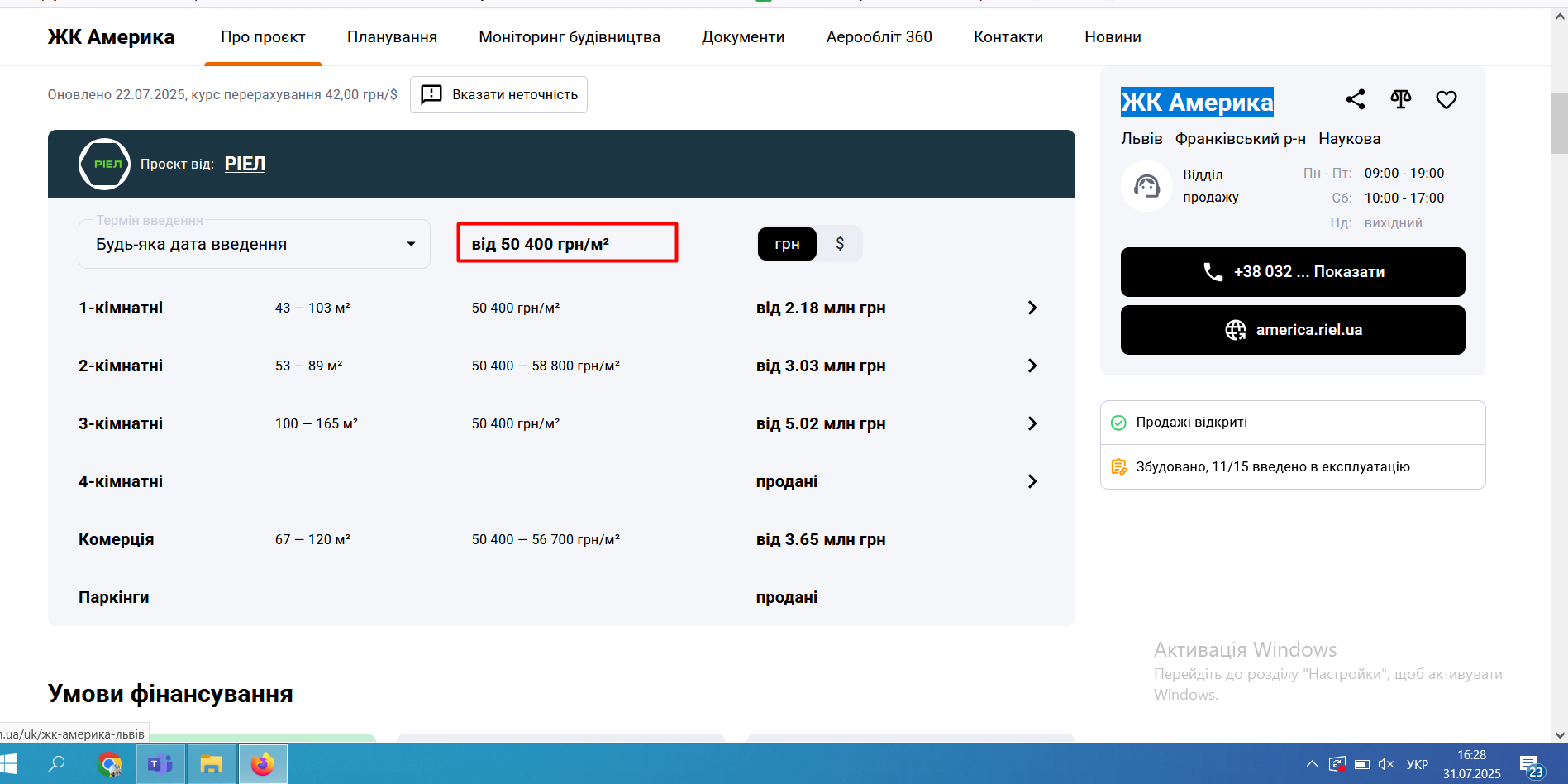
Task: Open Аерообліт 360 tab
Action: pos(879,37)
